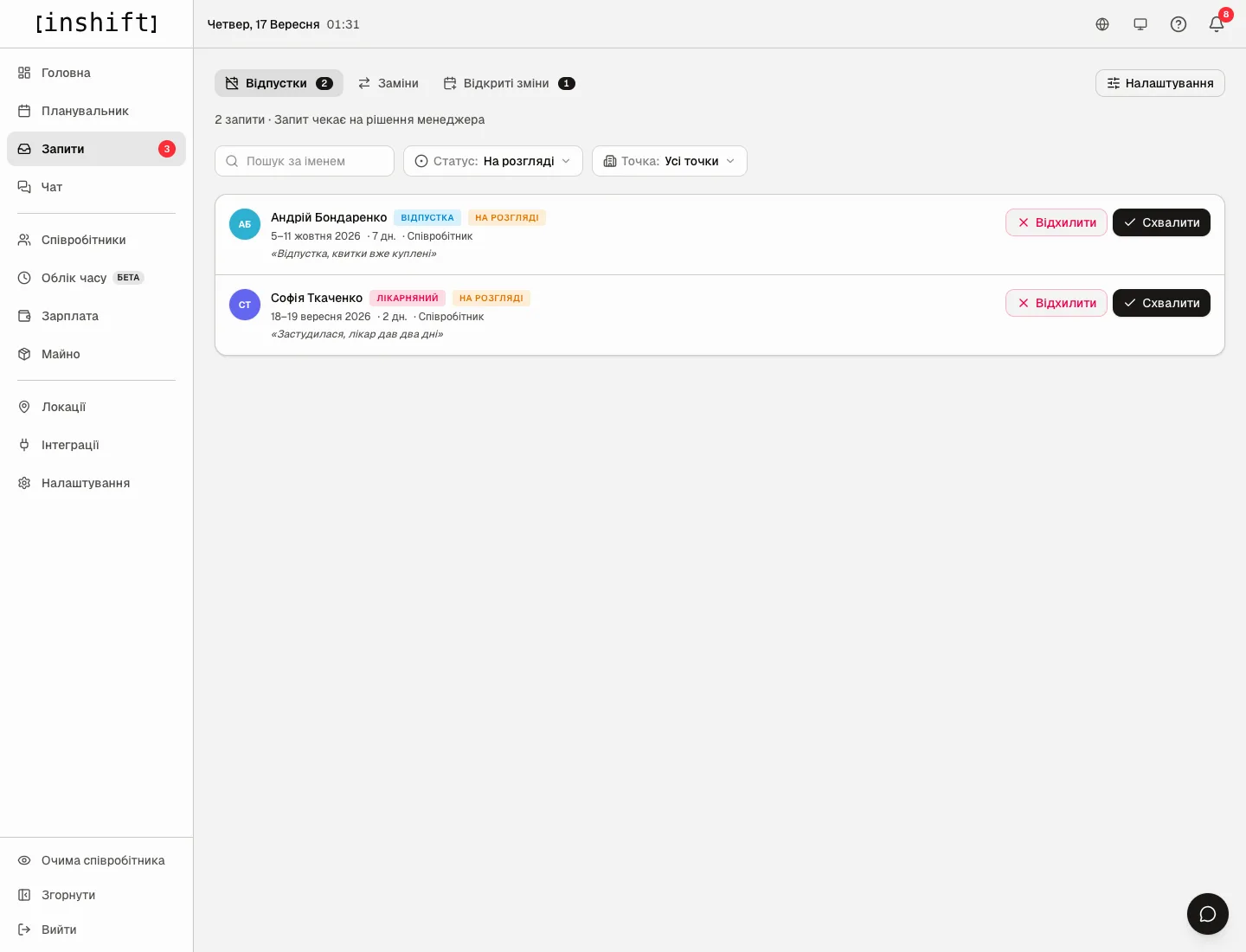Click the dates 18–19 вересня 2026
The height and width of the screenshot is (952, 1246).
pyautogui.click(x=321, y=317)
